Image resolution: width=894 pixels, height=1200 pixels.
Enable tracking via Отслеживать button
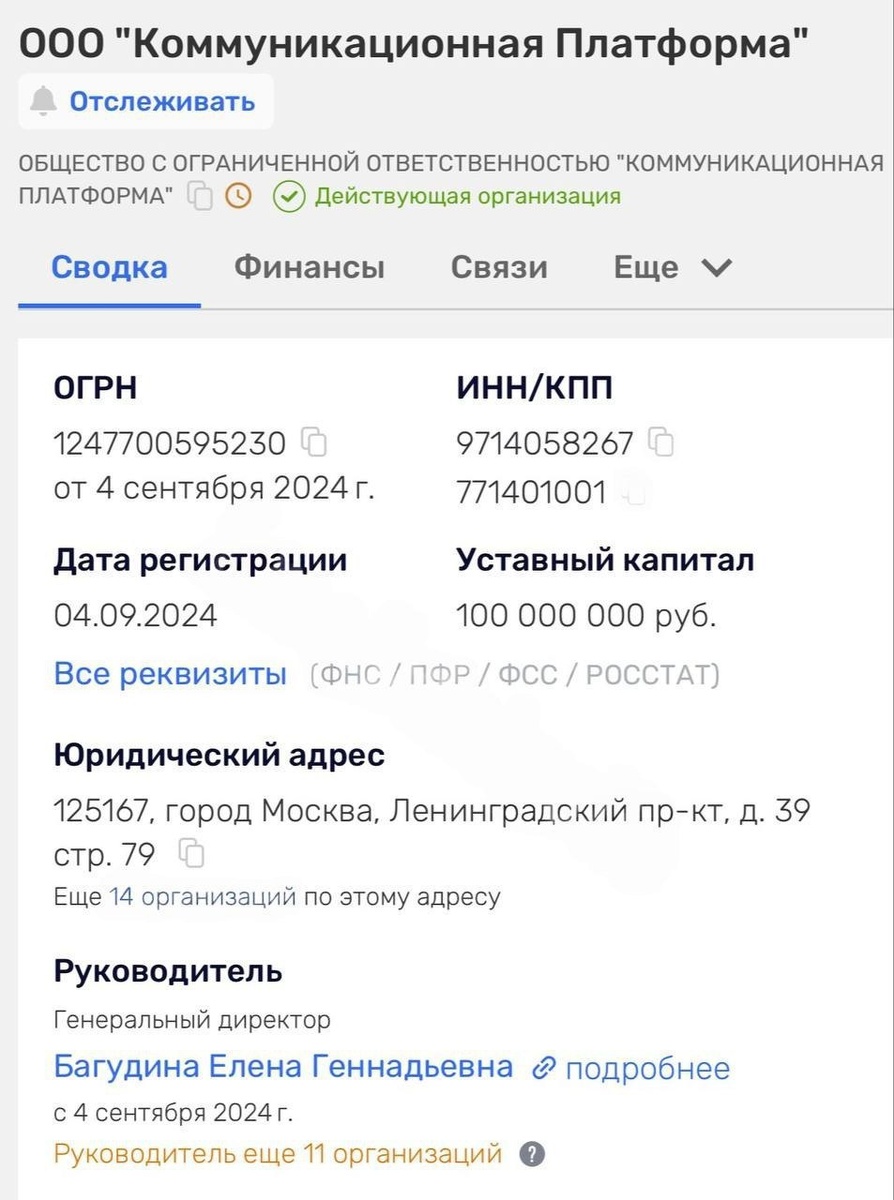160,101
